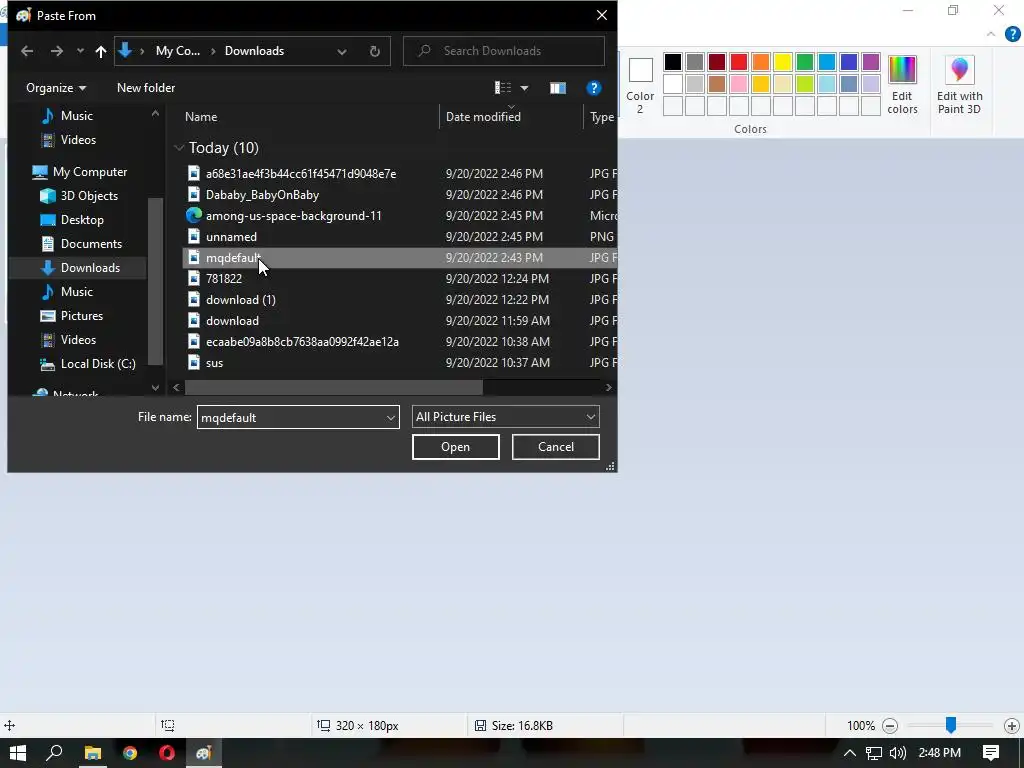Click the Open button
Screen dimensions: 1024x768
point(455,447)
